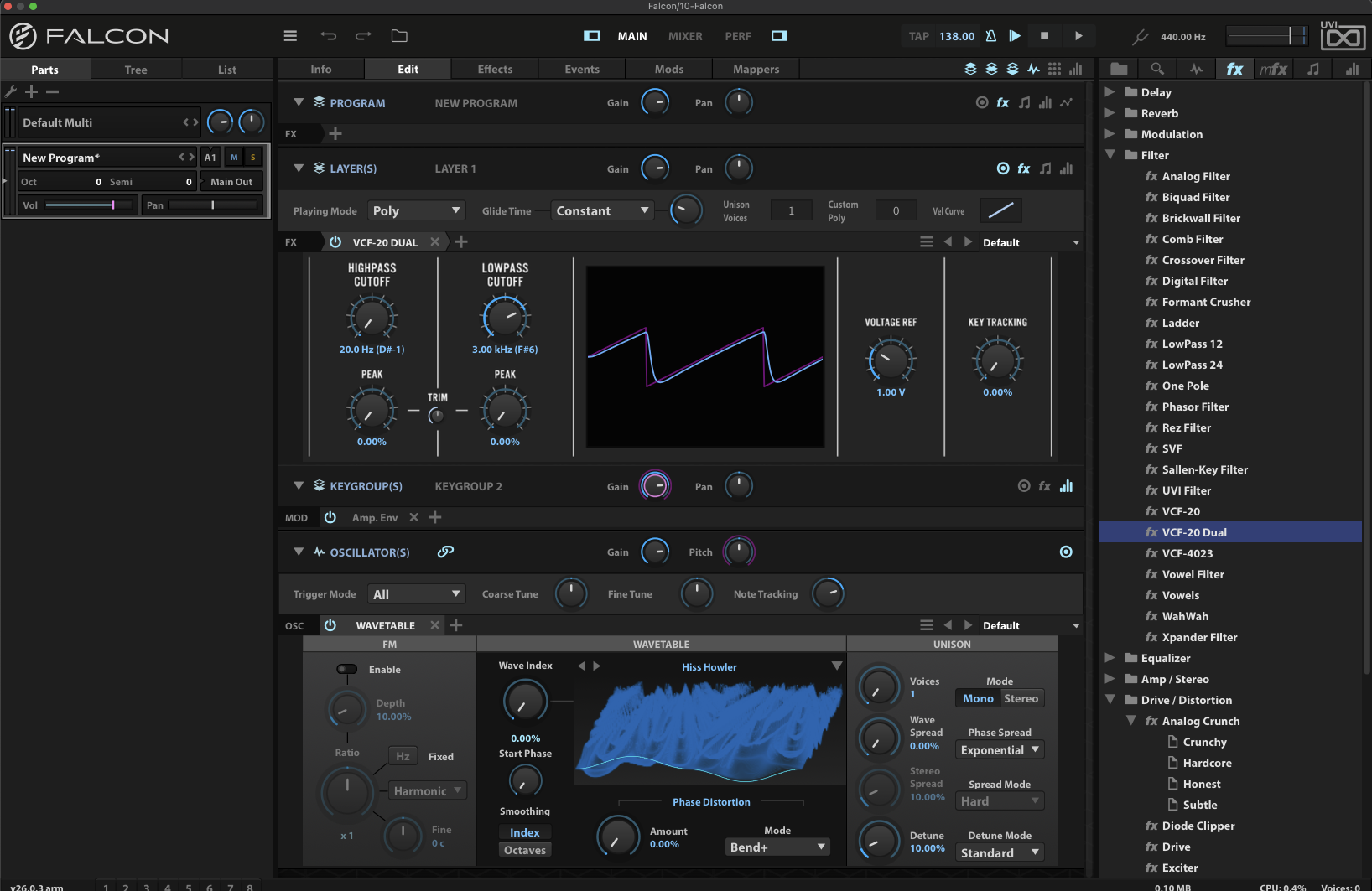Toggle the Amp. Env power button

tap(330, 518)
